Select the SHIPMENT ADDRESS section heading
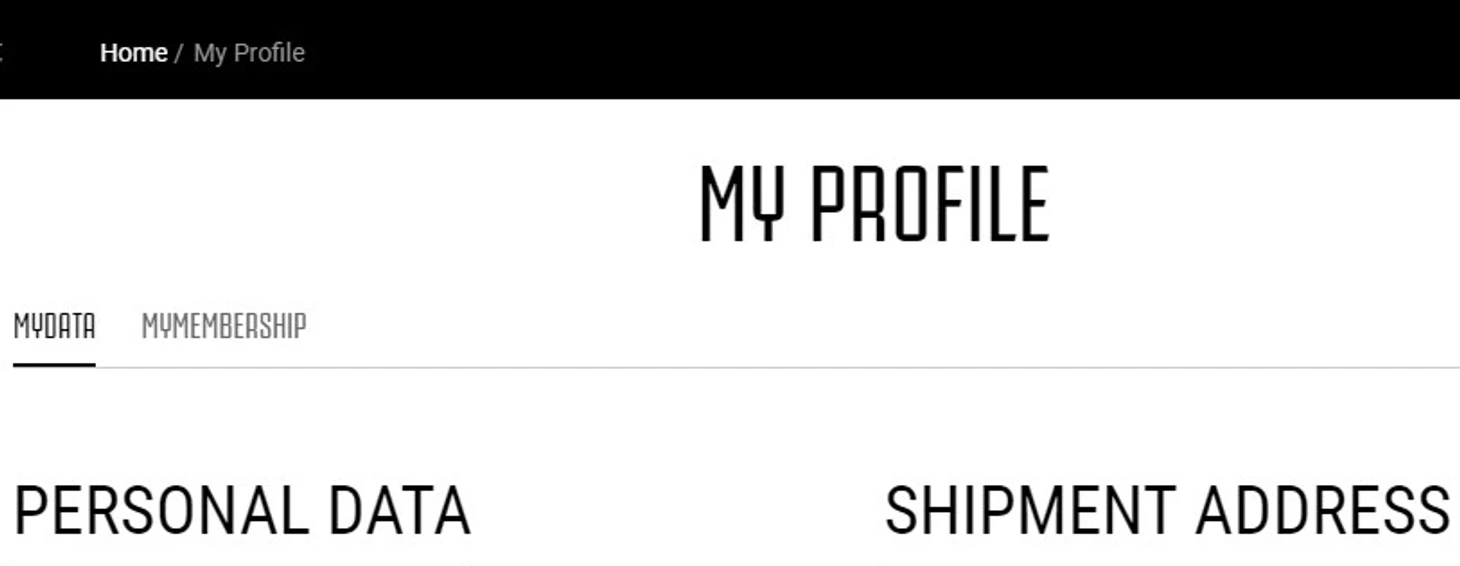This screenshot has height=566, width=1460. tap(1167, 510)
